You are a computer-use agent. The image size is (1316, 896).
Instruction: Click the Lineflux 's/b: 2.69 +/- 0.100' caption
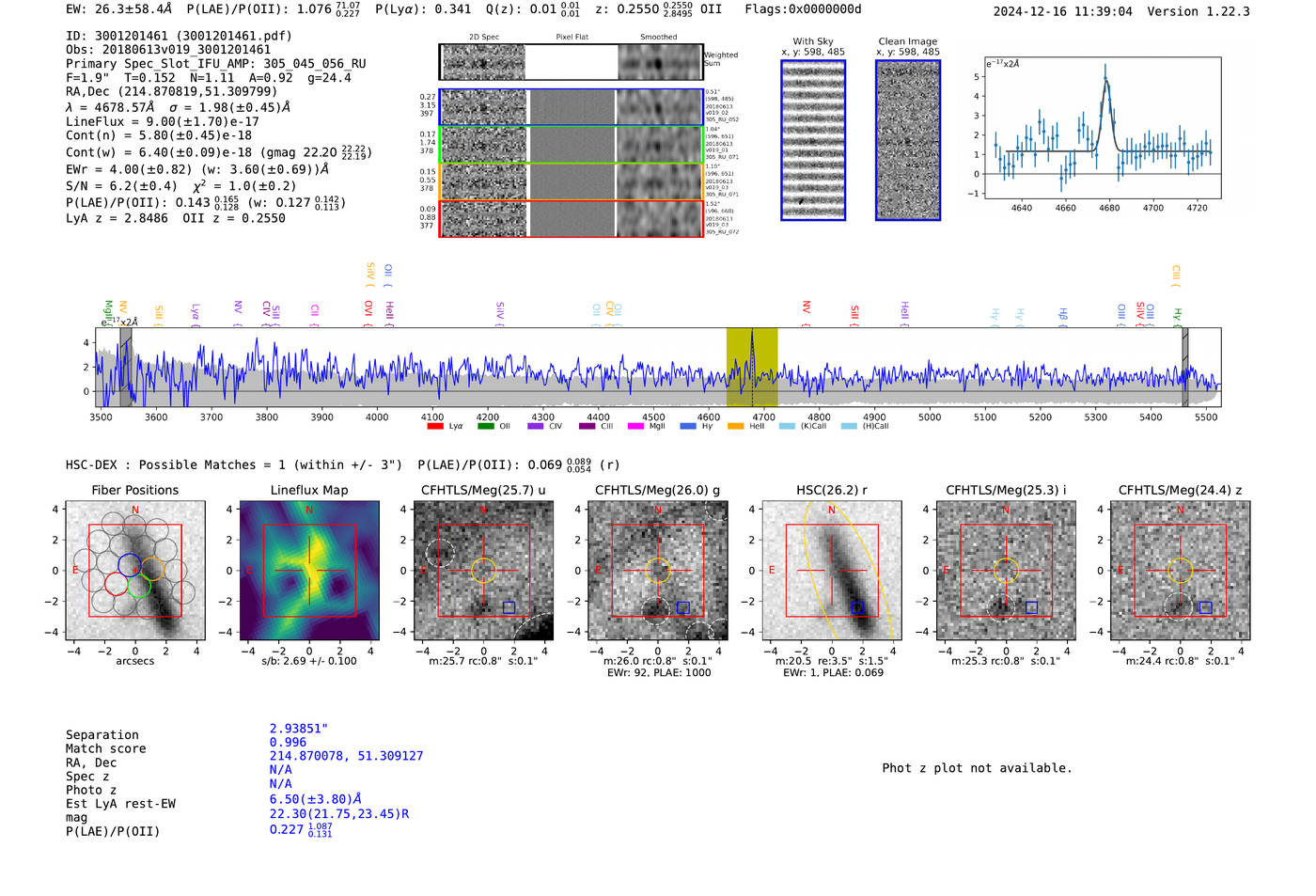pos(309,661)
